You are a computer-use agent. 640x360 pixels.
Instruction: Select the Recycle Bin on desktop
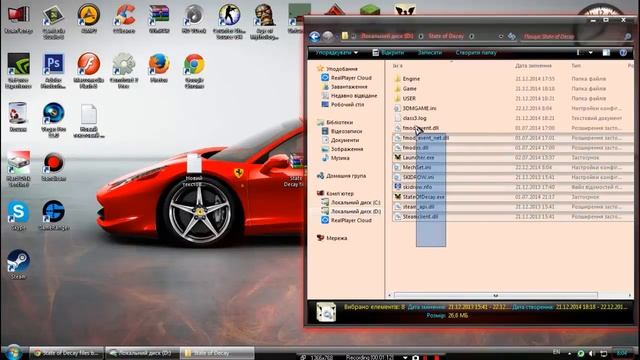[18, 117]
